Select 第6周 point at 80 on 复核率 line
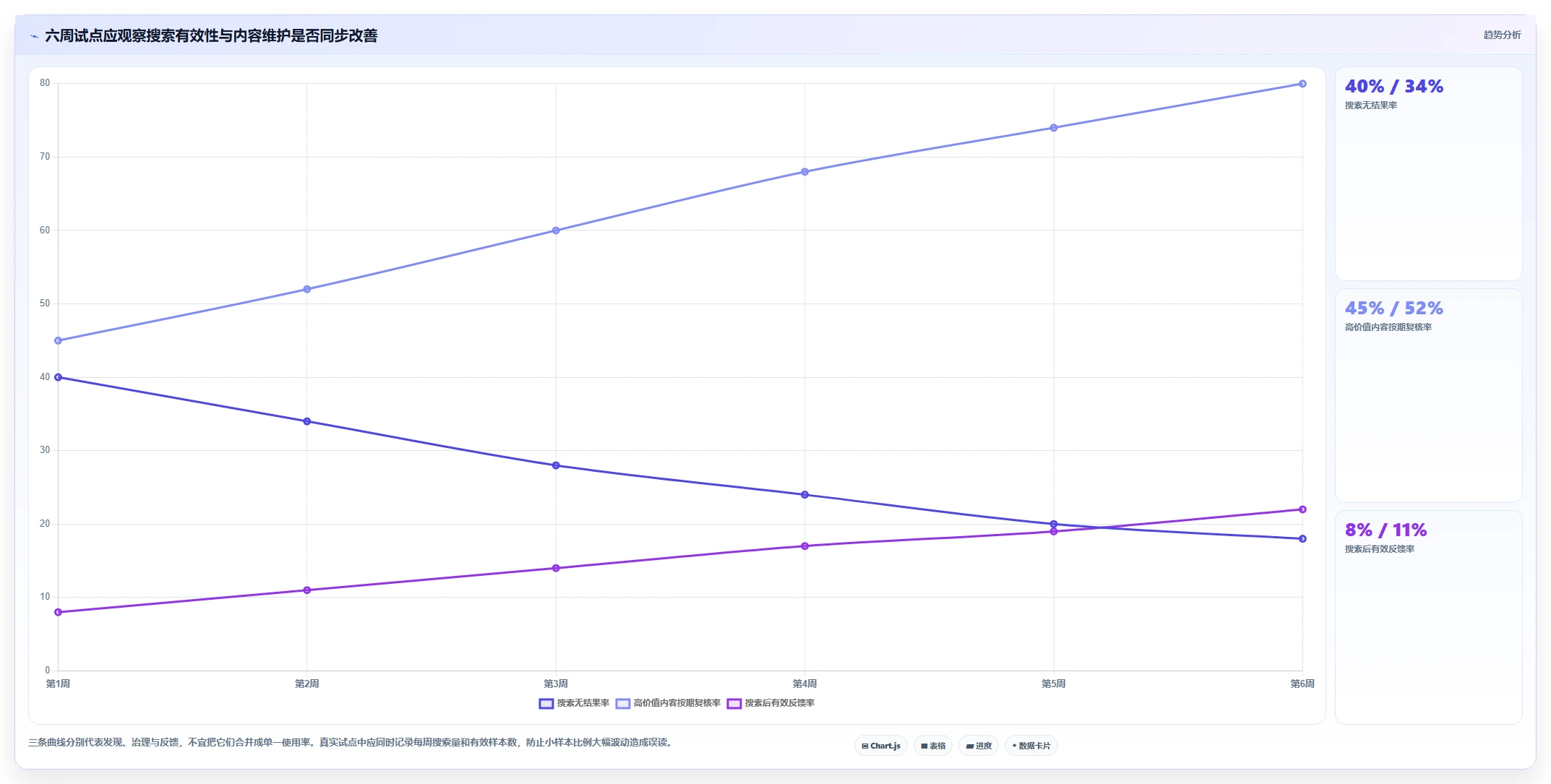Screen dimensions: 1551x784 point(1302,84)
